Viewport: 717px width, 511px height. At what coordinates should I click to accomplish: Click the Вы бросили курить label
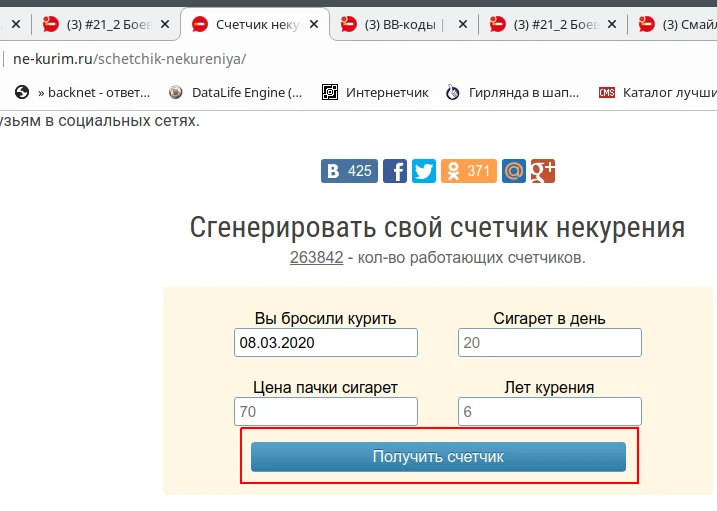tap(326, 318)
